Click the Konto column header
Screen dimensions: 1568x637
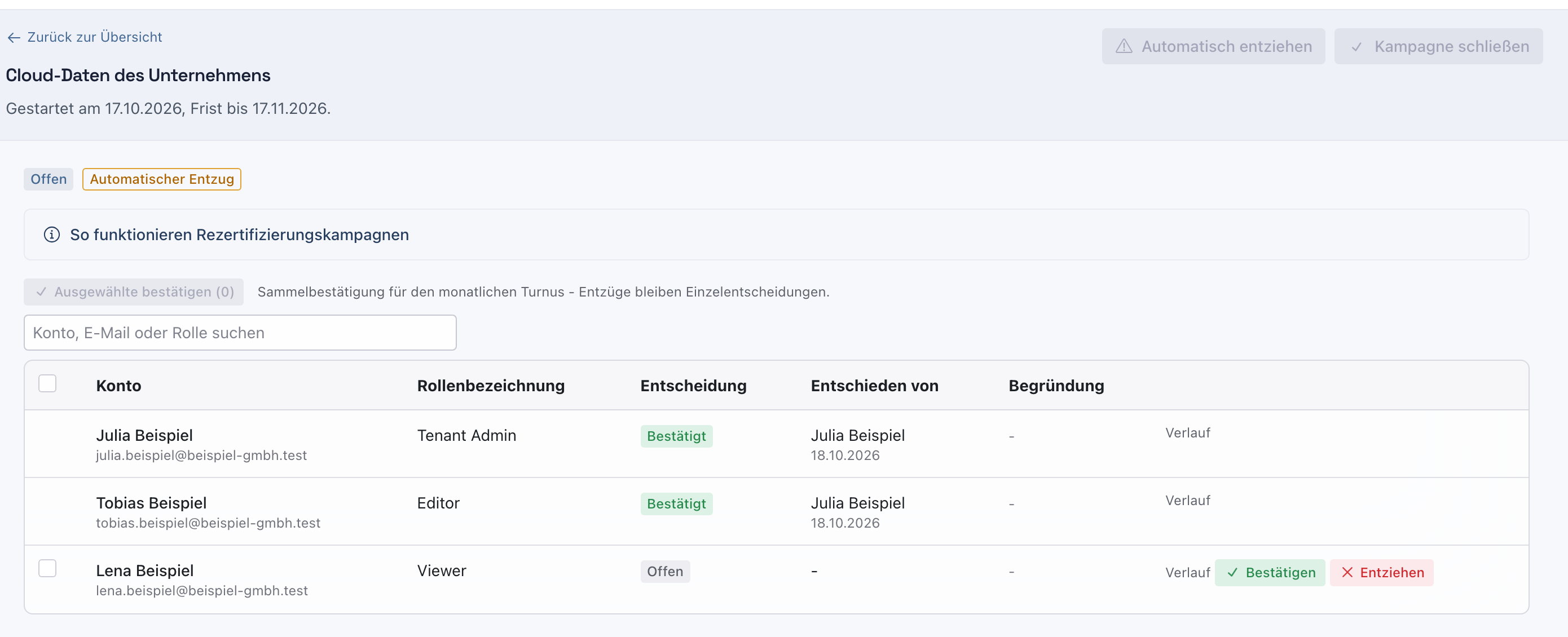[118, 386]
